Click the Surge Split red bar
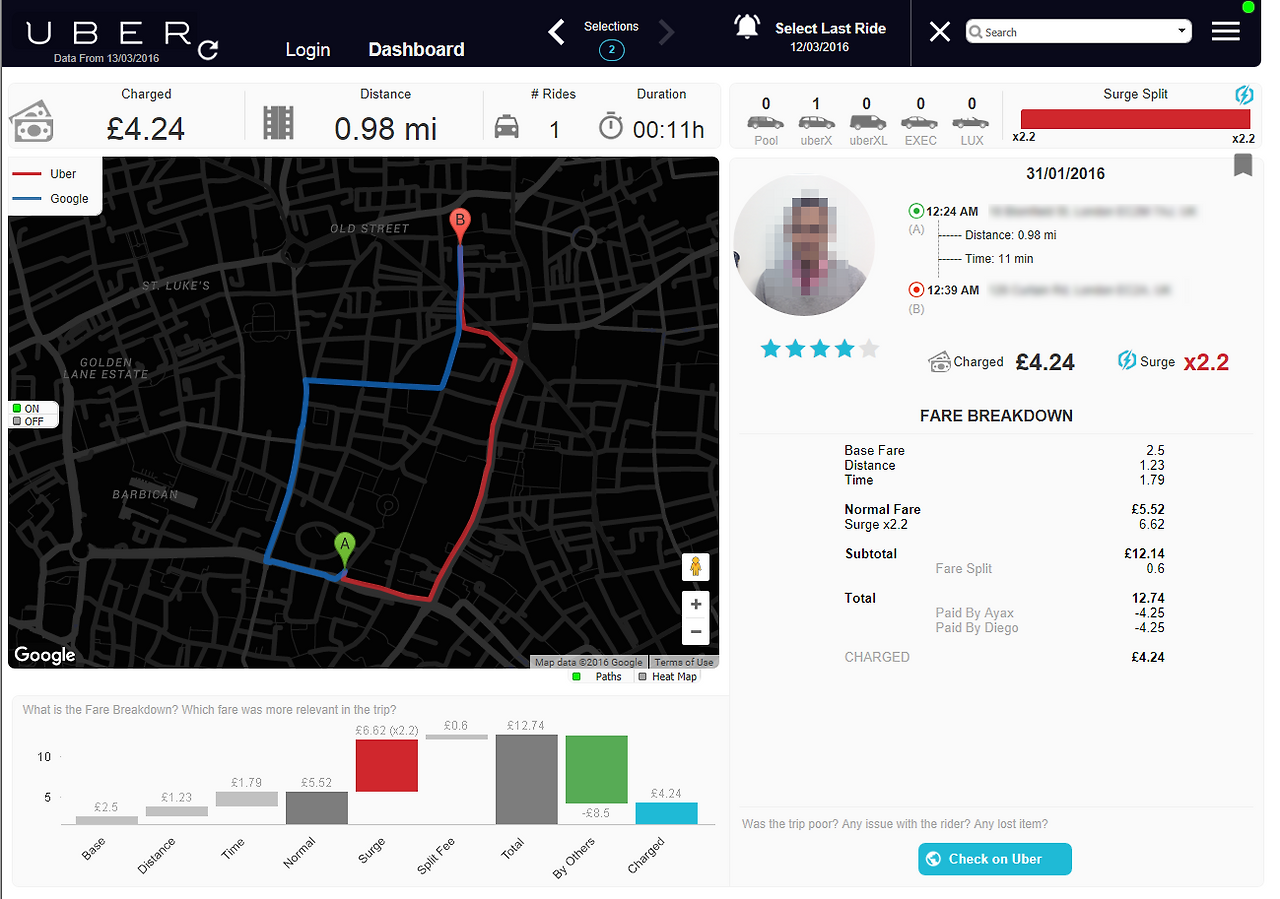 pos(1135,119)
